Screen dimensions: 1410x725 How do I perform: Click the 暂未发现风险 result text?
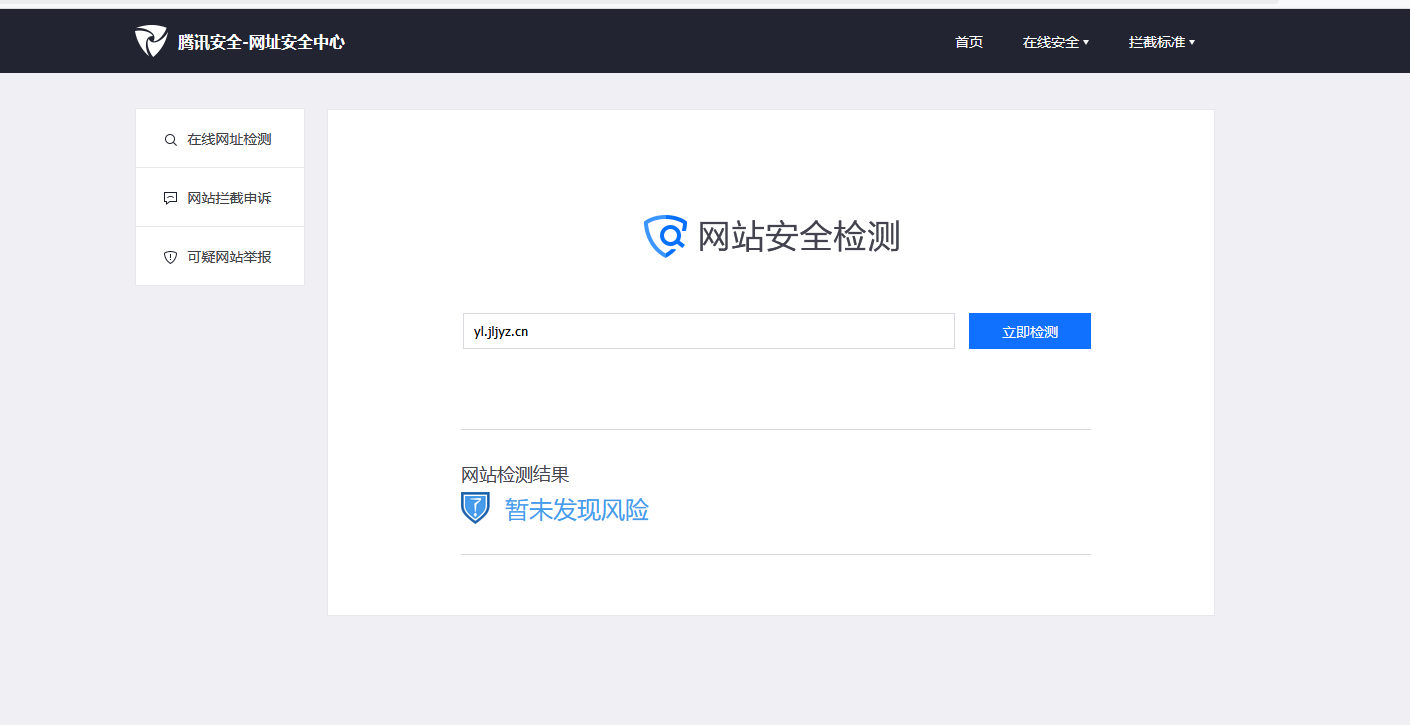[x=577, y=510]
